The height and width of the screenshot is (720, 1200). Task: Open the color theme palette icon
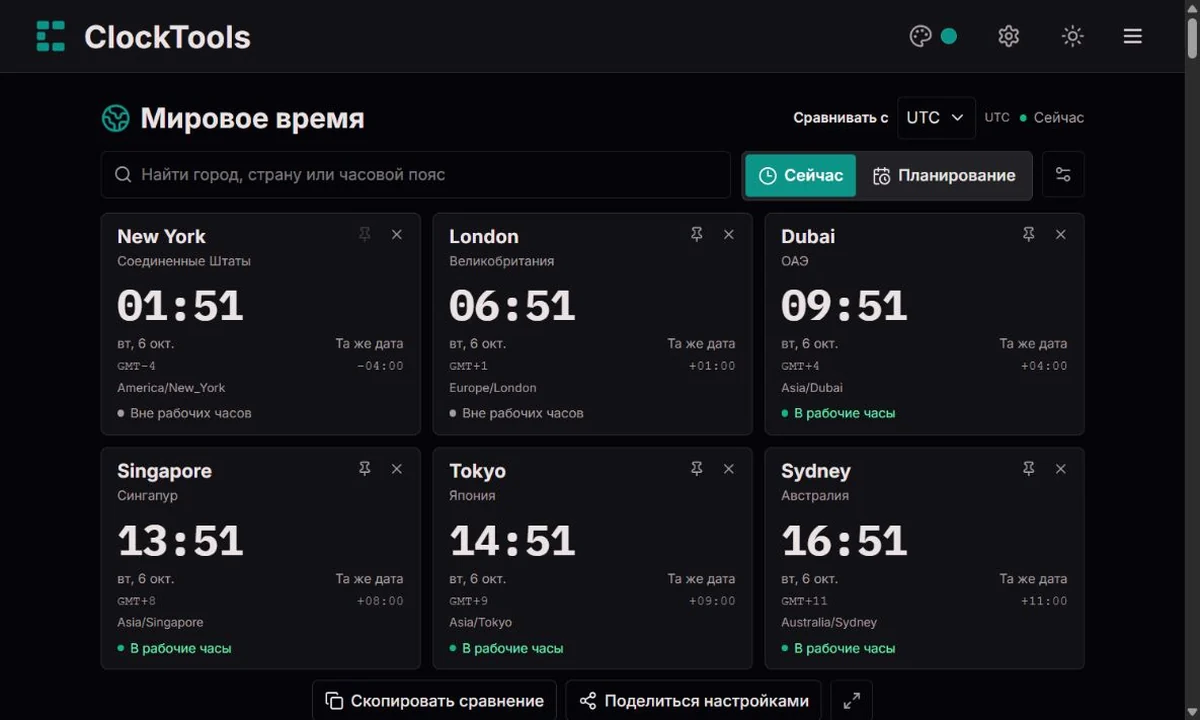(x=920, y=36)
